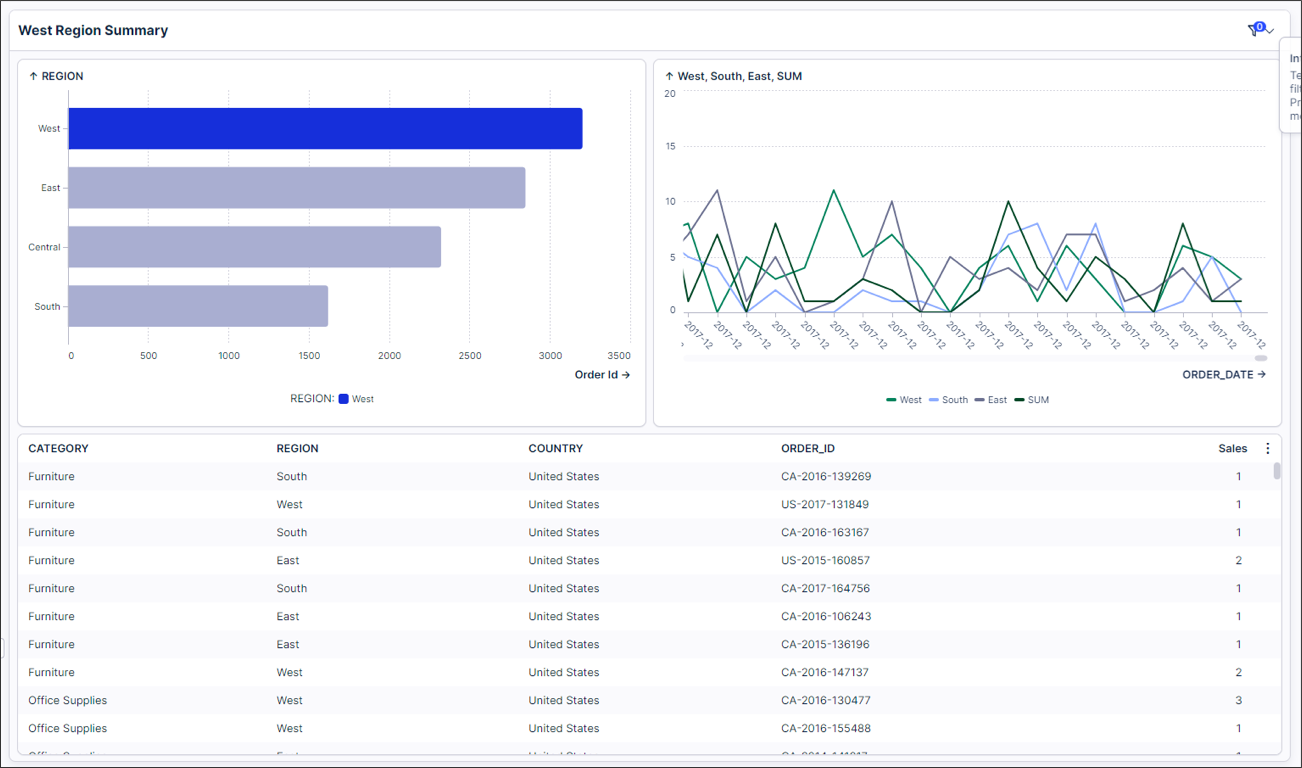Click the line chart's horizontal scrollbar handle

(x=1261, y=358)
